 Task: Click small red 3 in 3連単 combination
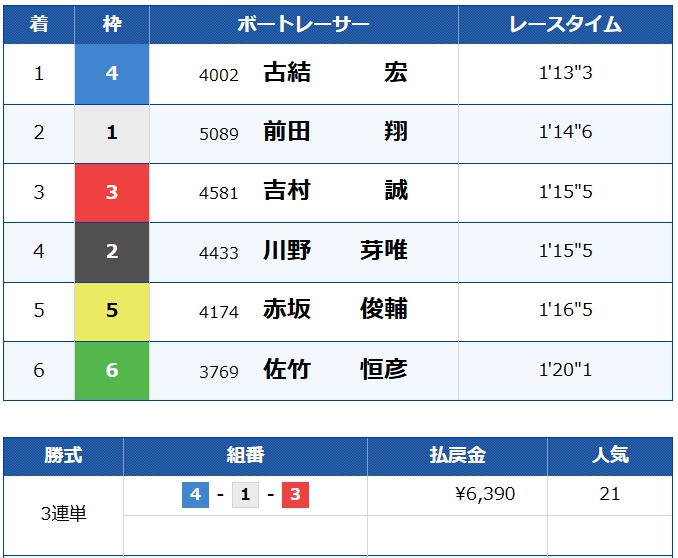294,495
